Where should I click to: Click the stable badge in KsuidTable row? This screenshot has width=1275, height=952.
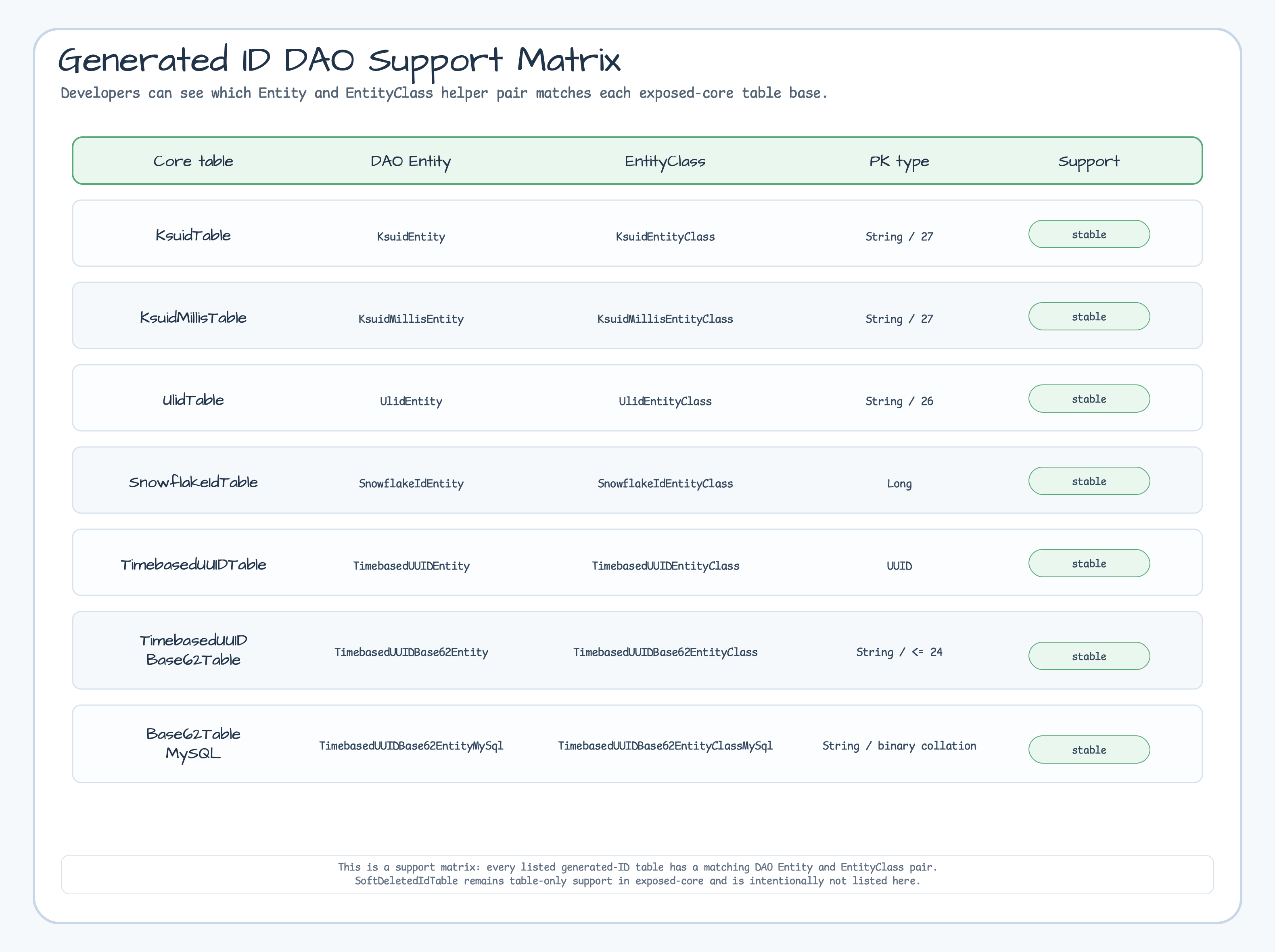tap(1088, 234)
